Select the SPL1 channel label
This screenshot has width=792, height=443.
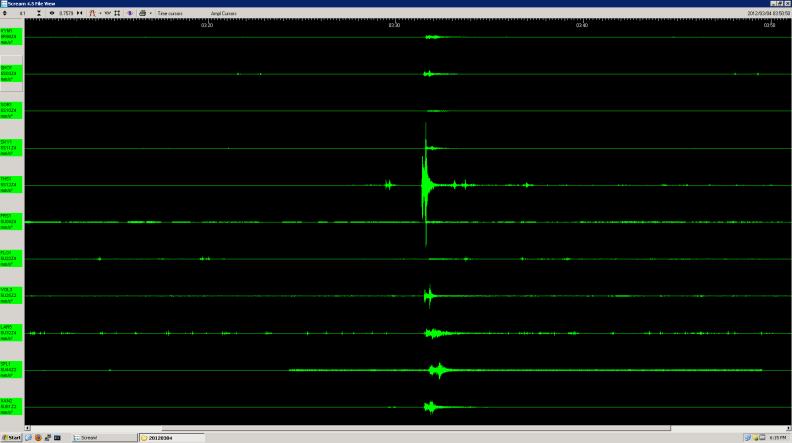click(11, 370)
